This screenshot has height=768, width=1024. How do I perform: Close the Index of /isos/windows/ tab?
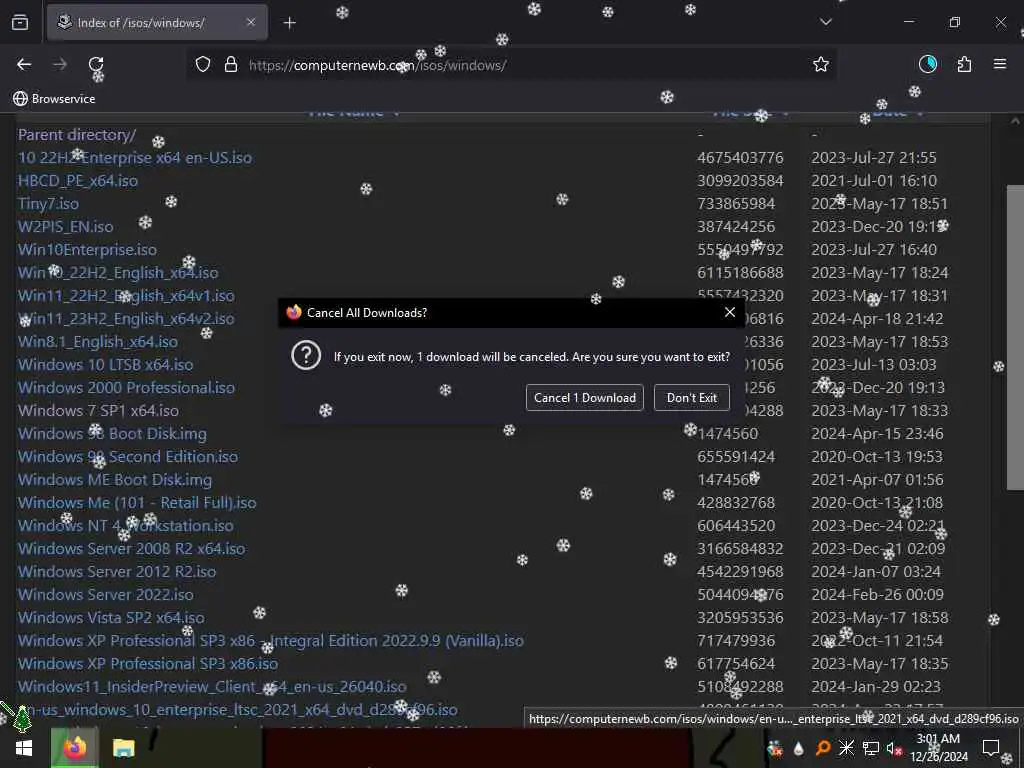pyautogui.click(x=251, y=22)
